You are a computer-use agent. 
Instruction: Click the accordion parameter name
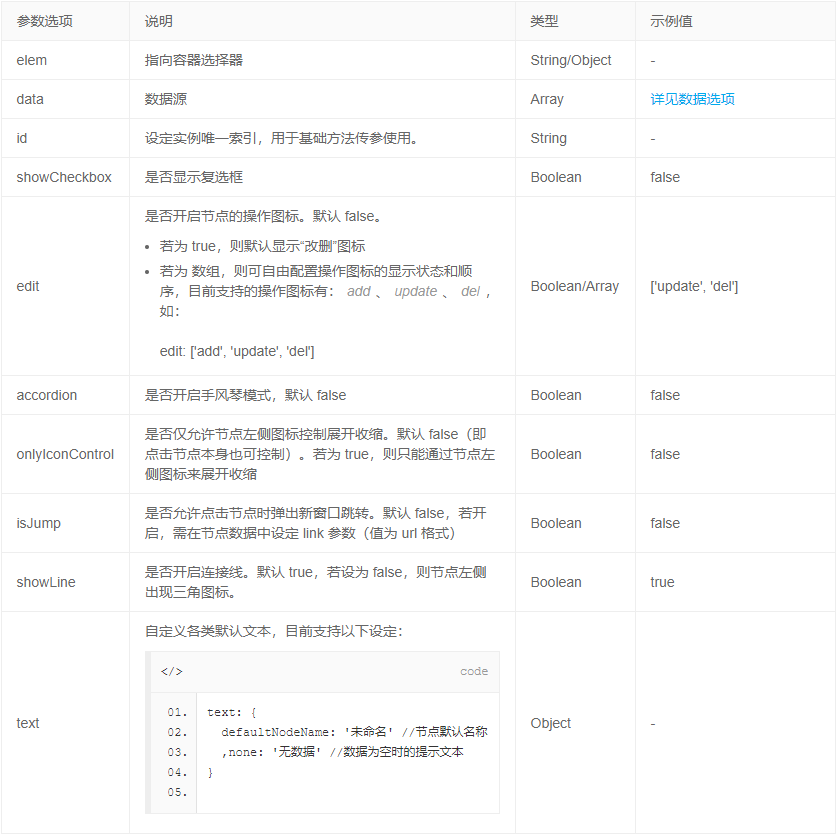[x=46, y=395]
